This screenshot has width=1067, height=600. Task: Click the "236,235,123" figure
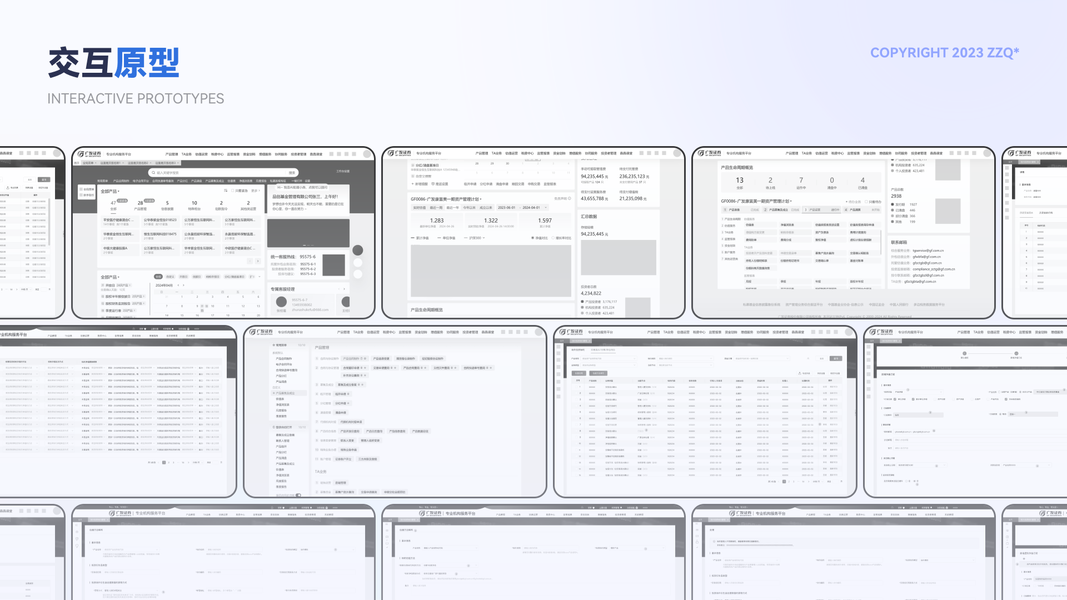[x=632, y=176]
